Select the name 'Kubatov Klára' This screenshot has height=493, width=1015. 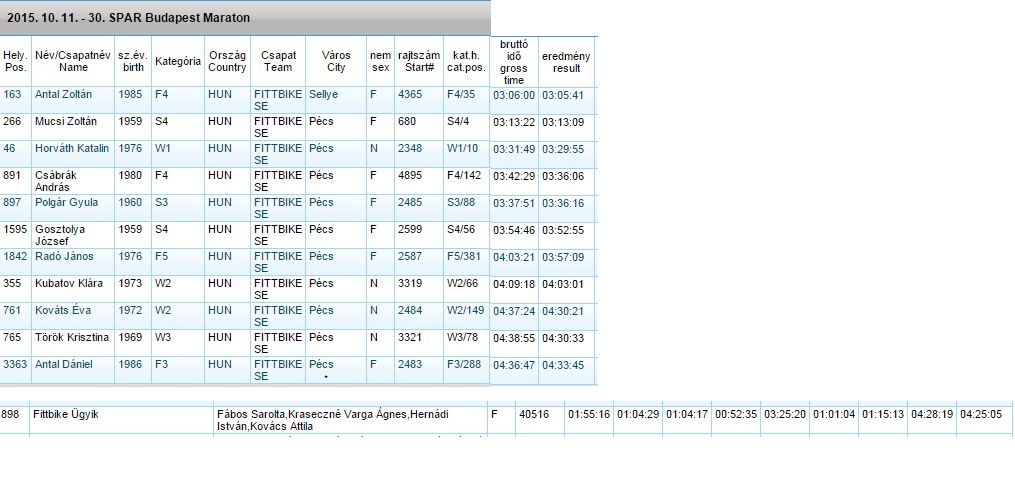[x=69, y=284]
